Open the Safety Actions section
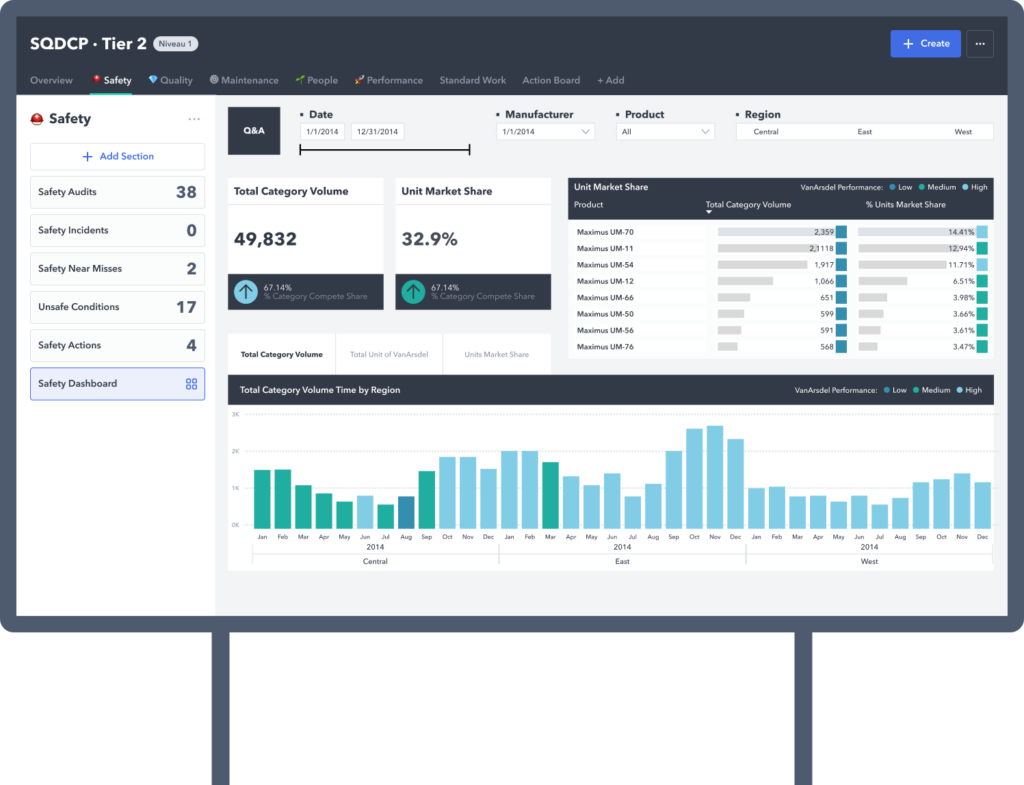 tap(118, 345)
